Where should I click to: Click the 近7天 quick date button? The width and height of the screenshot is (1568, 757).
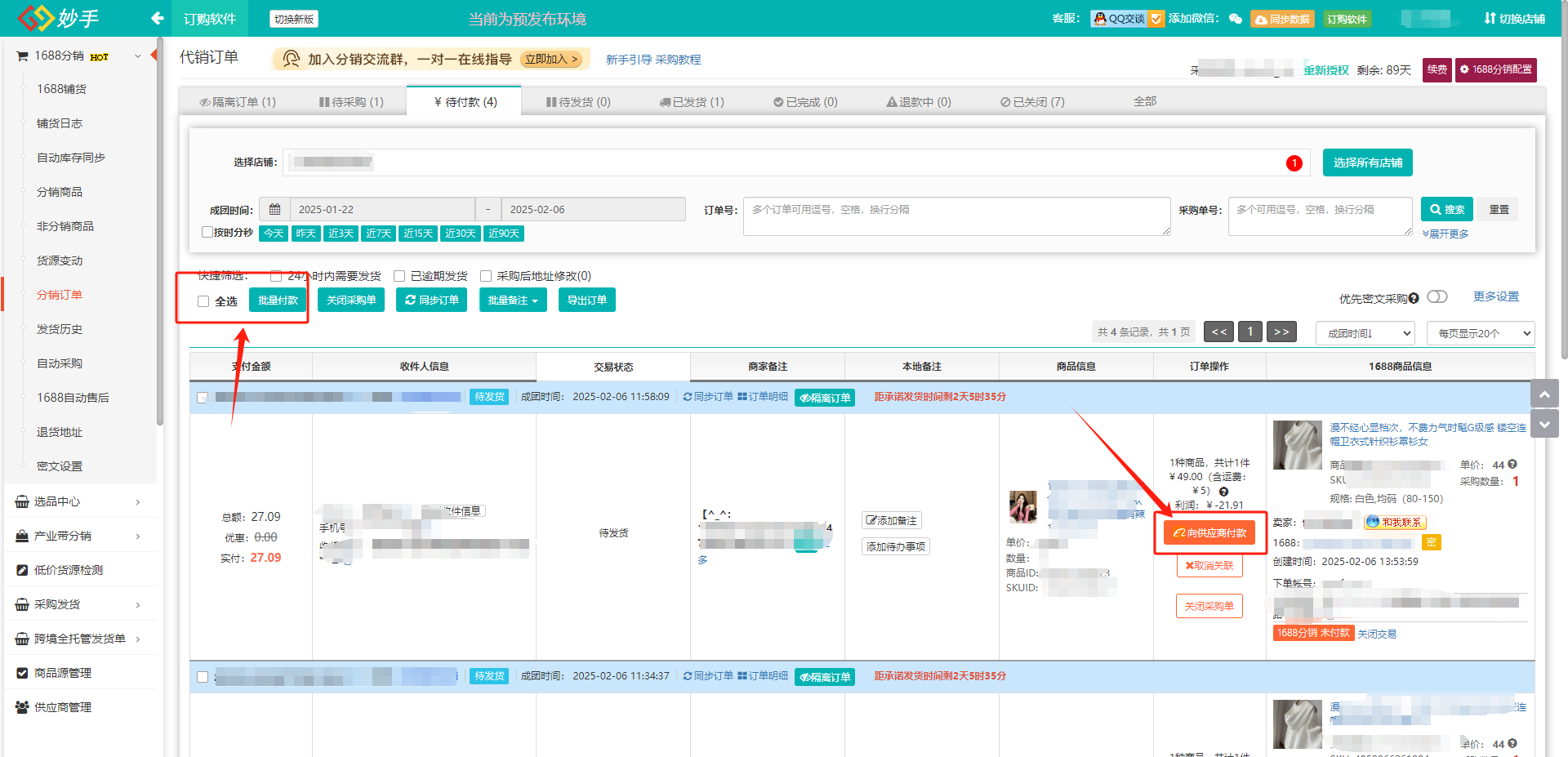tap(378, 234)
